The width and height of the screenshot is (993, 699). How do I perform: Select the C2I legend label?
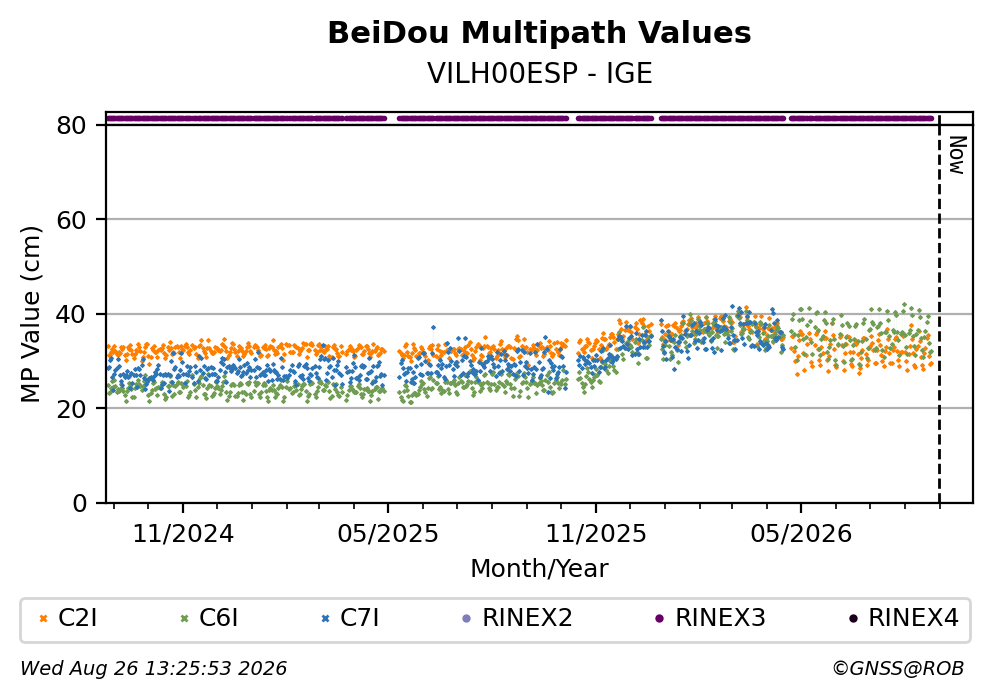(77, 618)
